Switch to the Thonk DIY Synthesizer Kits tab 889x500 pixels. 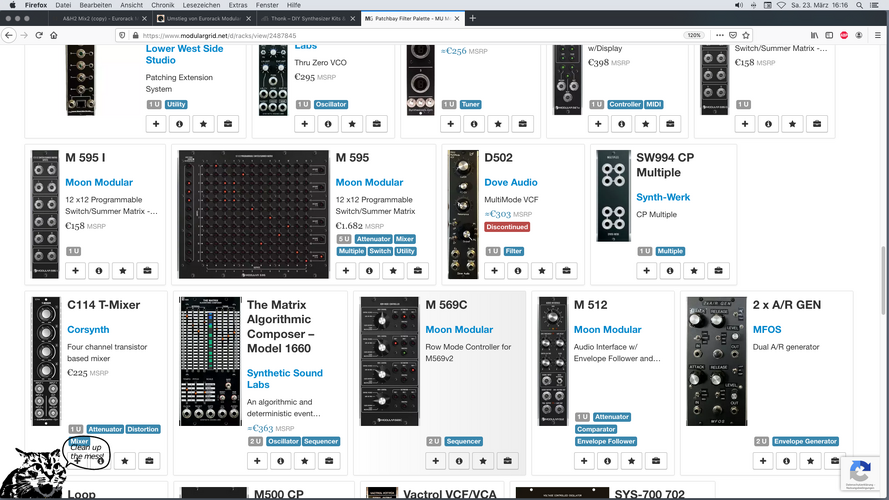pyautogui.click(x=308, y=19)
